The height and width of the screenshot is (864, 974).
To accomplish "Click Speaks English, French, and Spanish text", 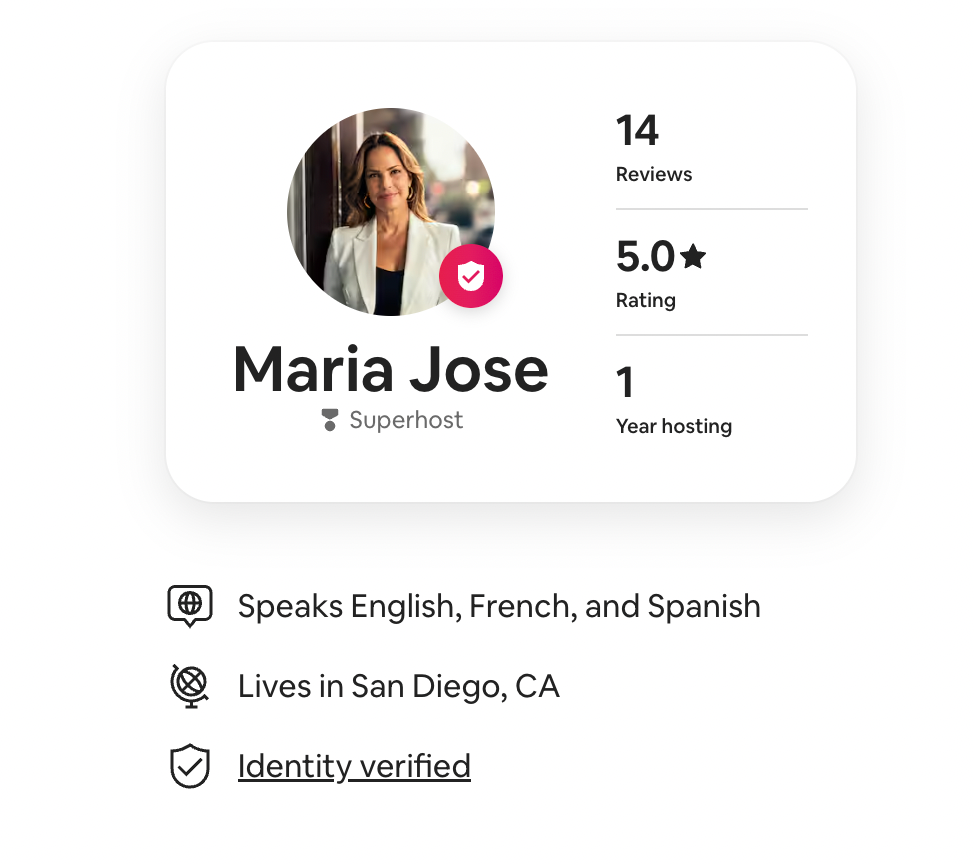I will tap(499, 606).
